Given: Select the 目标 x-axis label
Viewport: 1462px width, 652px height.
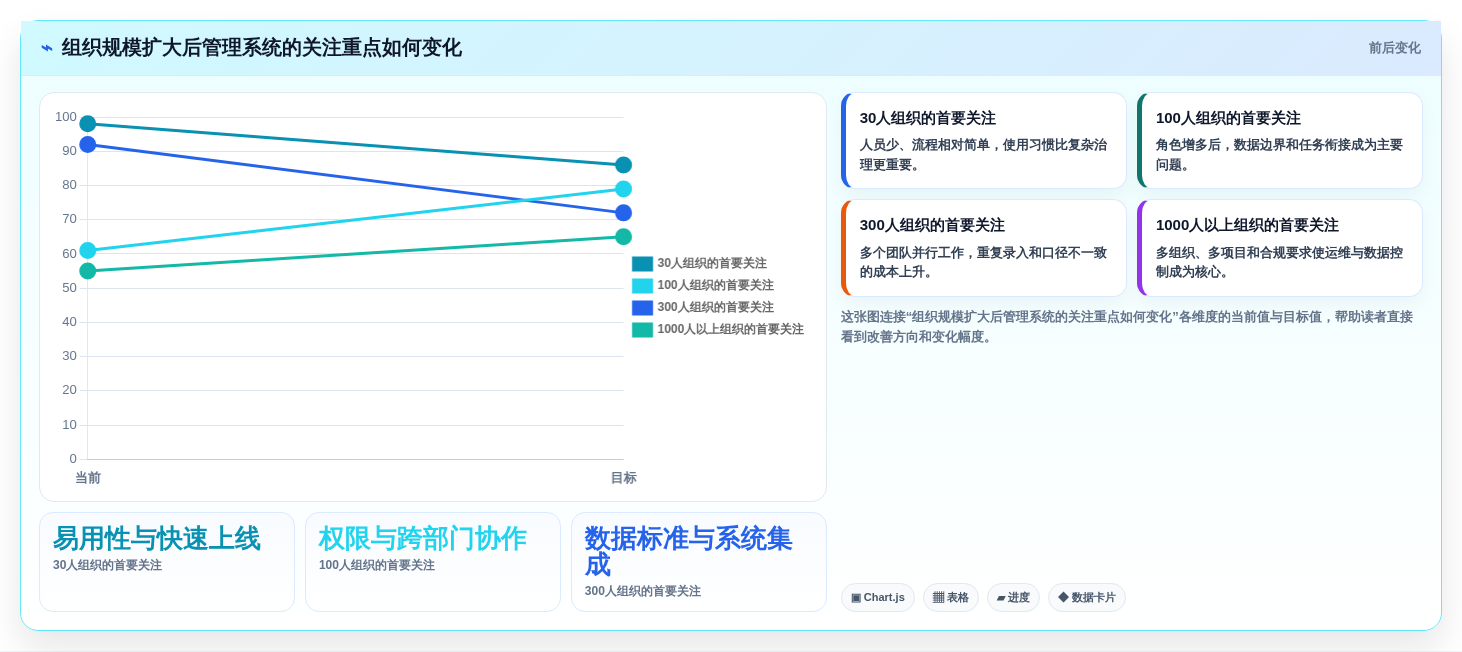Looking at the screenshot, I should click(623, 478).
